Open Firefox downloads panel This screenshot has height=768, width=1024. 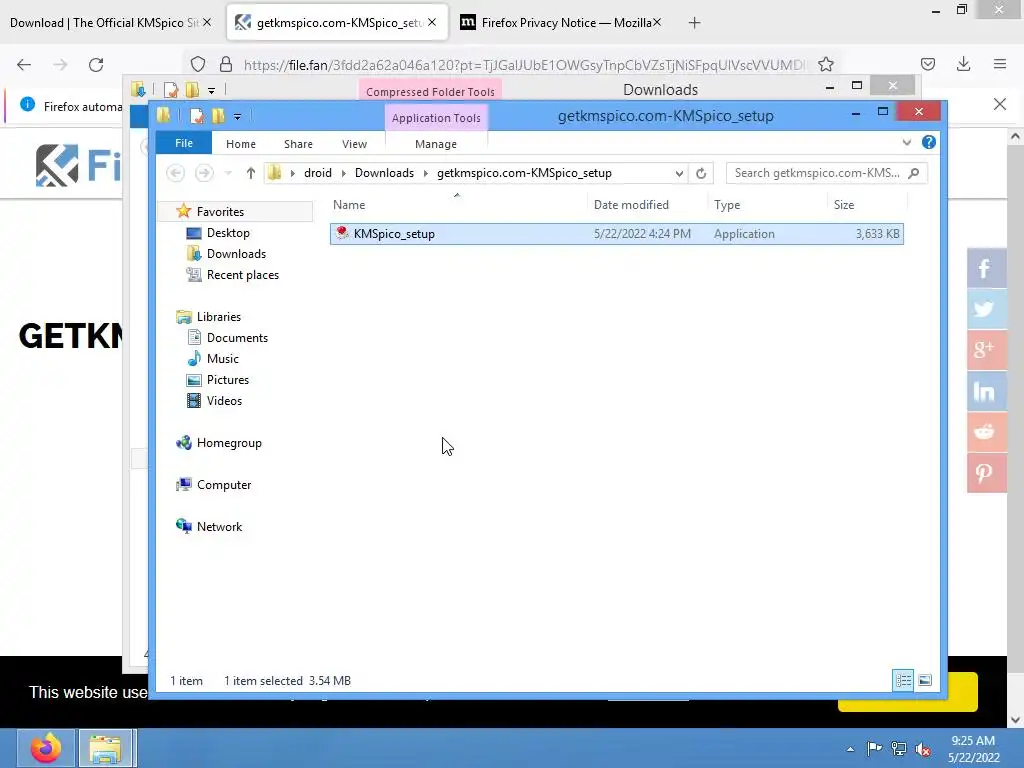pos(963,64)
